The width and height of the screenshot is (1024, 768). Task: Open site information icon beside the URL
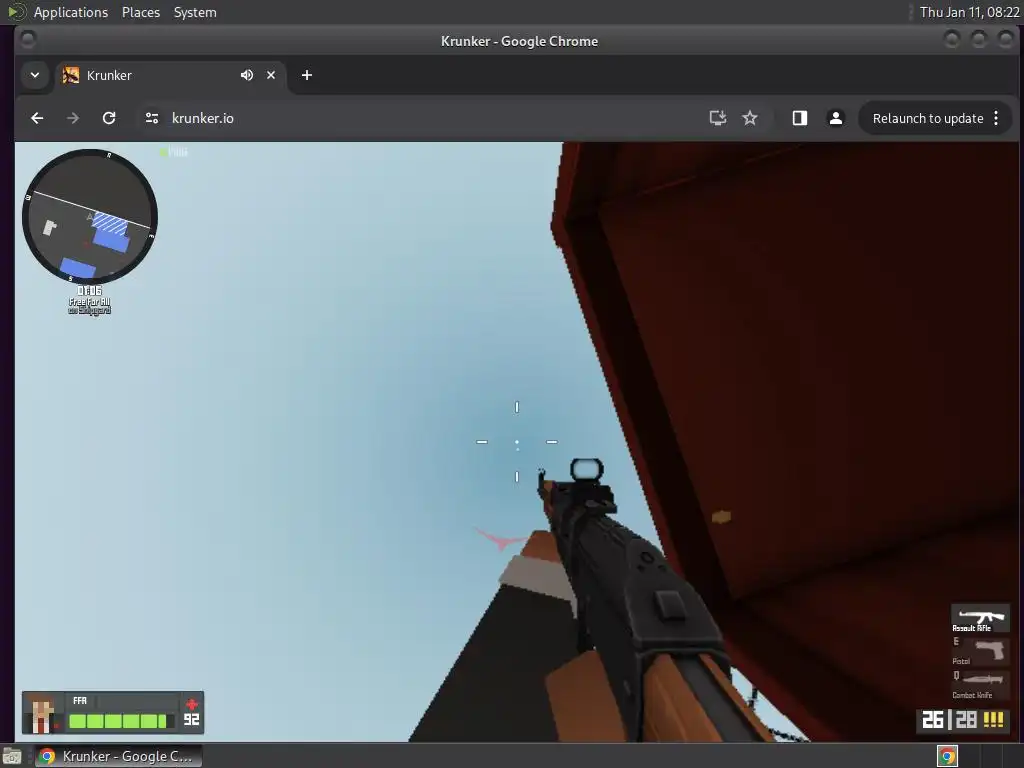click(152, 118)
